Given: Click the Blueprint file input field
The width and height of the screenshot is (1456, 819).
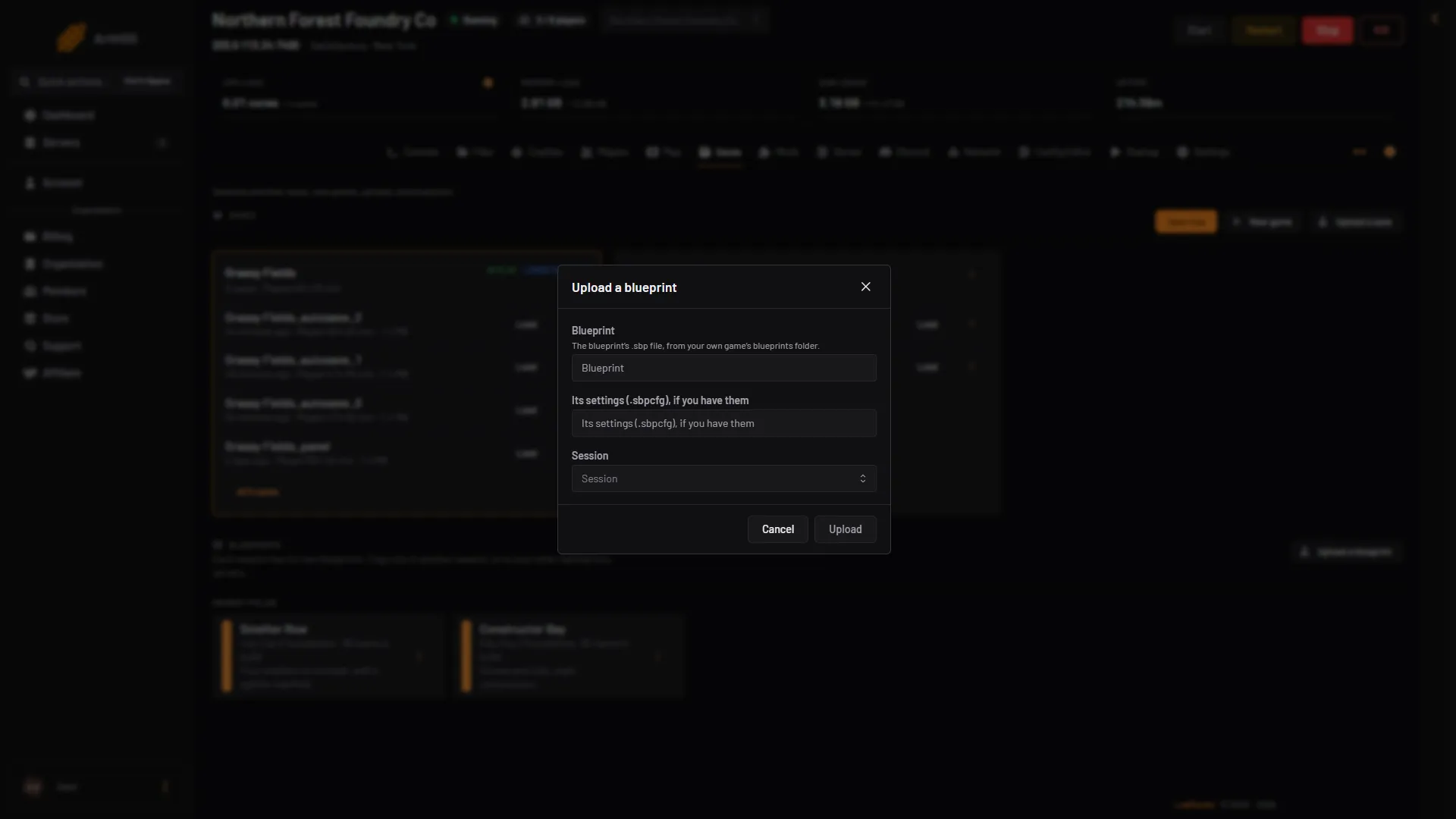Looking at the screenshot, I should point(724,368).
